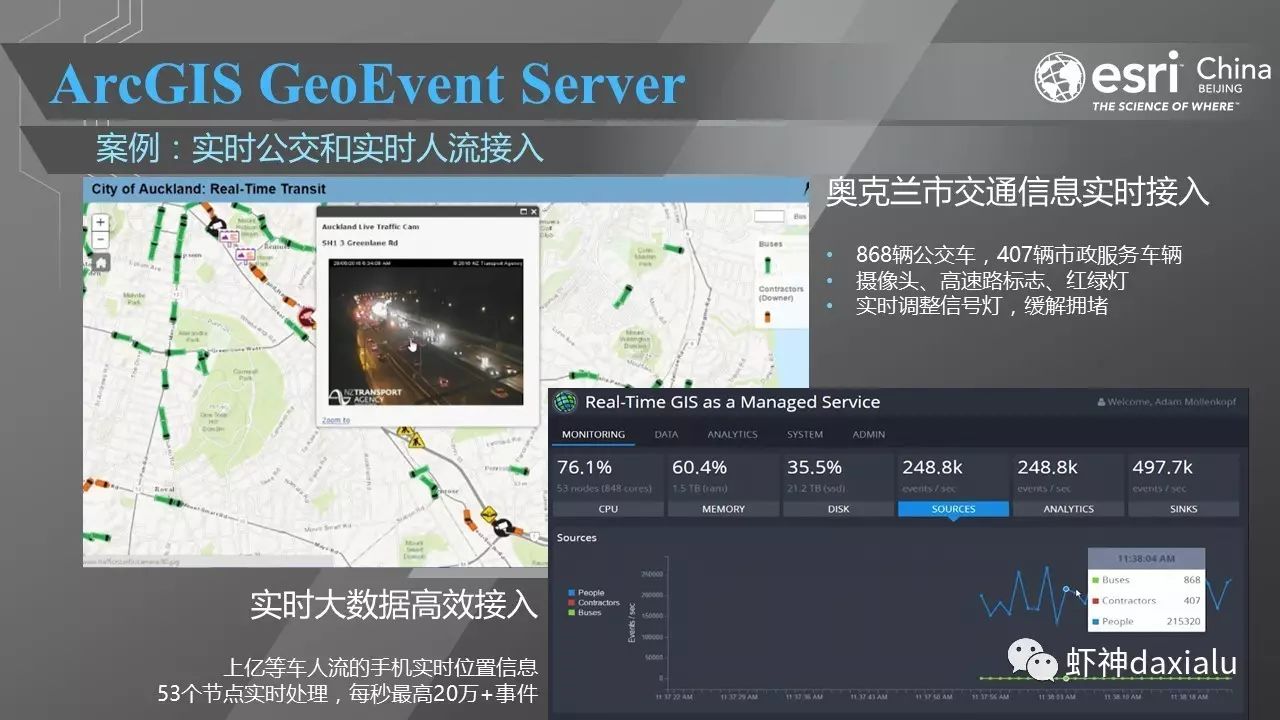Click the 35.5% disk usage value

click(814, 467)
